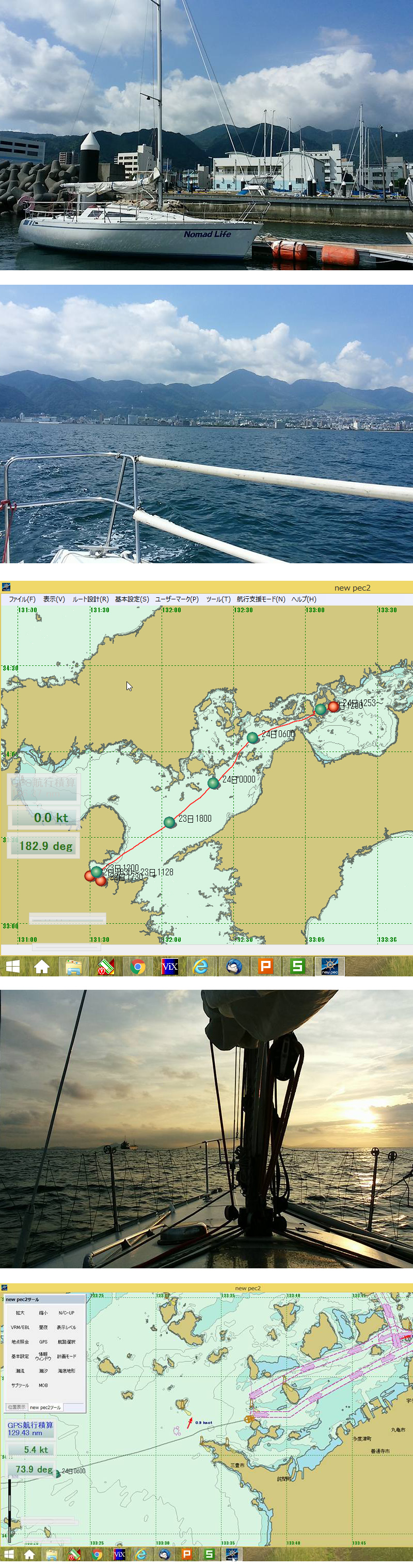Click the 拡大 zoom-in tool
413x1568 pixels.
tap(20, 1314)
